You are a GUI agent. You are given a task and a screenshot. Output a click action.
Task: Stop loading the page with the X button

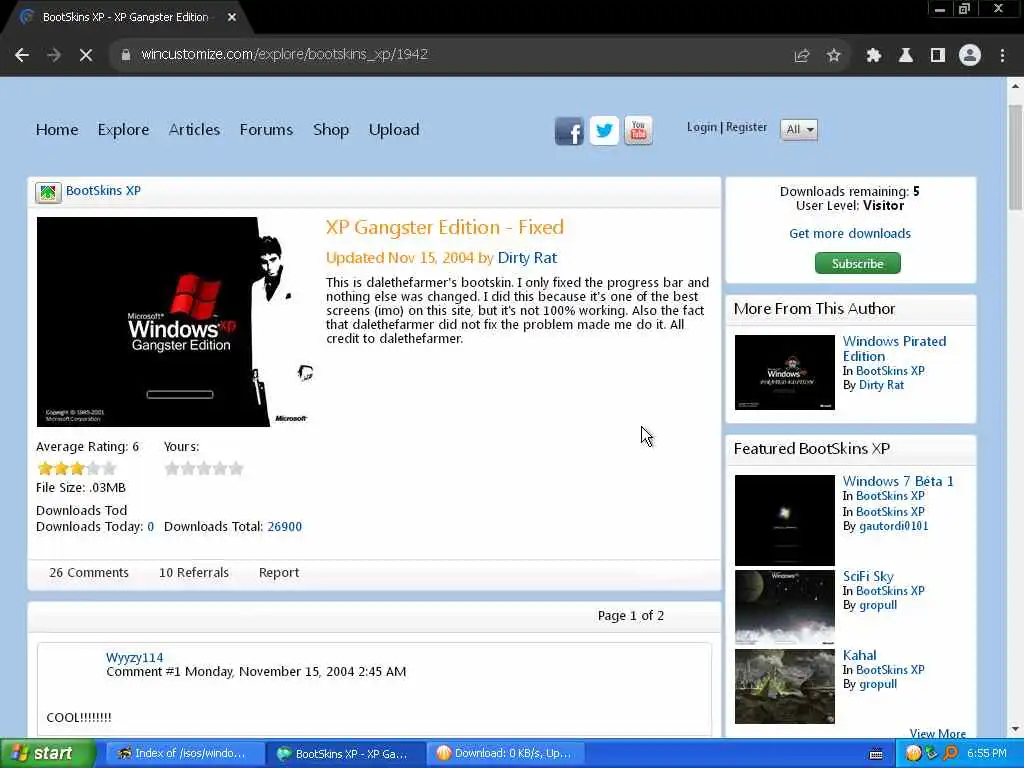coord(86,55)
